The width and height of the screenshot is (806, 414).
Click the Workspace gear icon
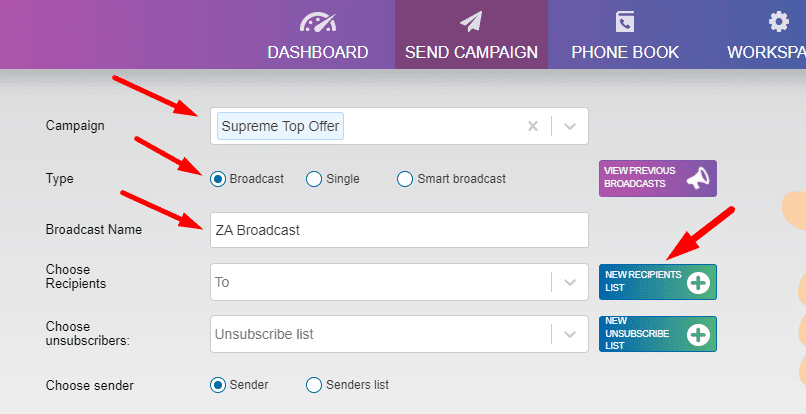coord(778,22)
